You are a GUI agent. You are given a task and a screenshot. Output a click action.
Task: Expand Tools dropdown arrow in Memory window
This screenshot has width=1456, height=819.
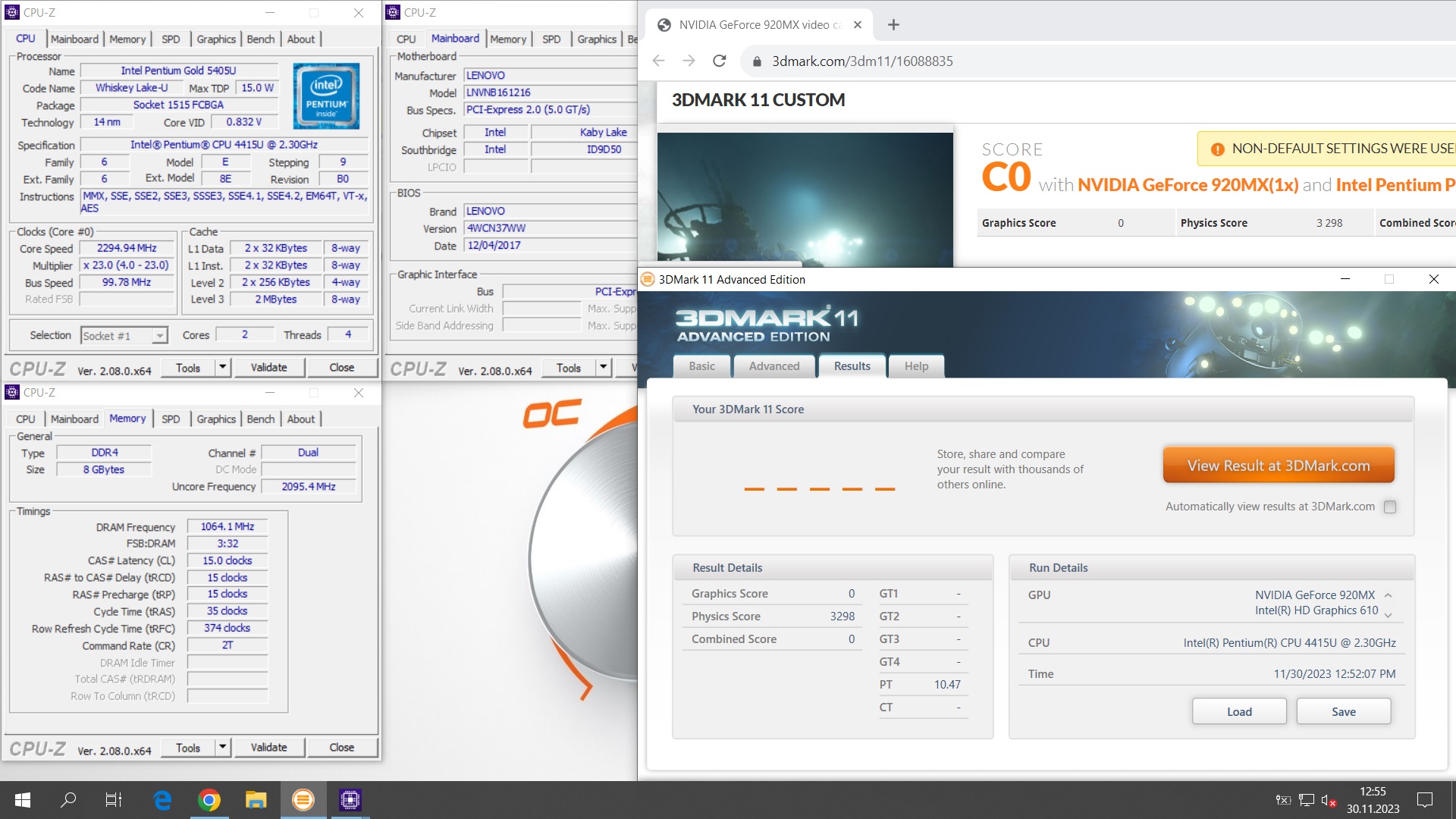tap(222, 748)
